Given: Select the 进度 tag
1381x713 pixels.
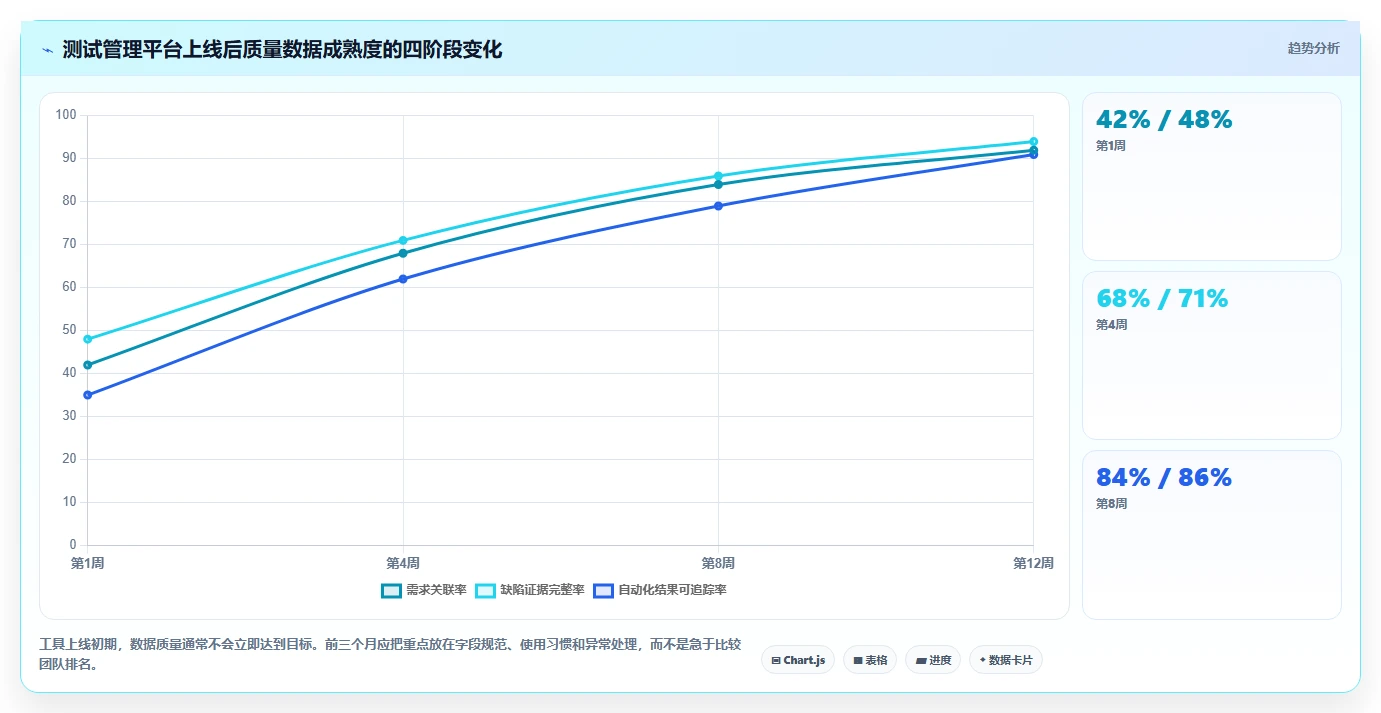Looking at the screenshot, I should point(933,660).
